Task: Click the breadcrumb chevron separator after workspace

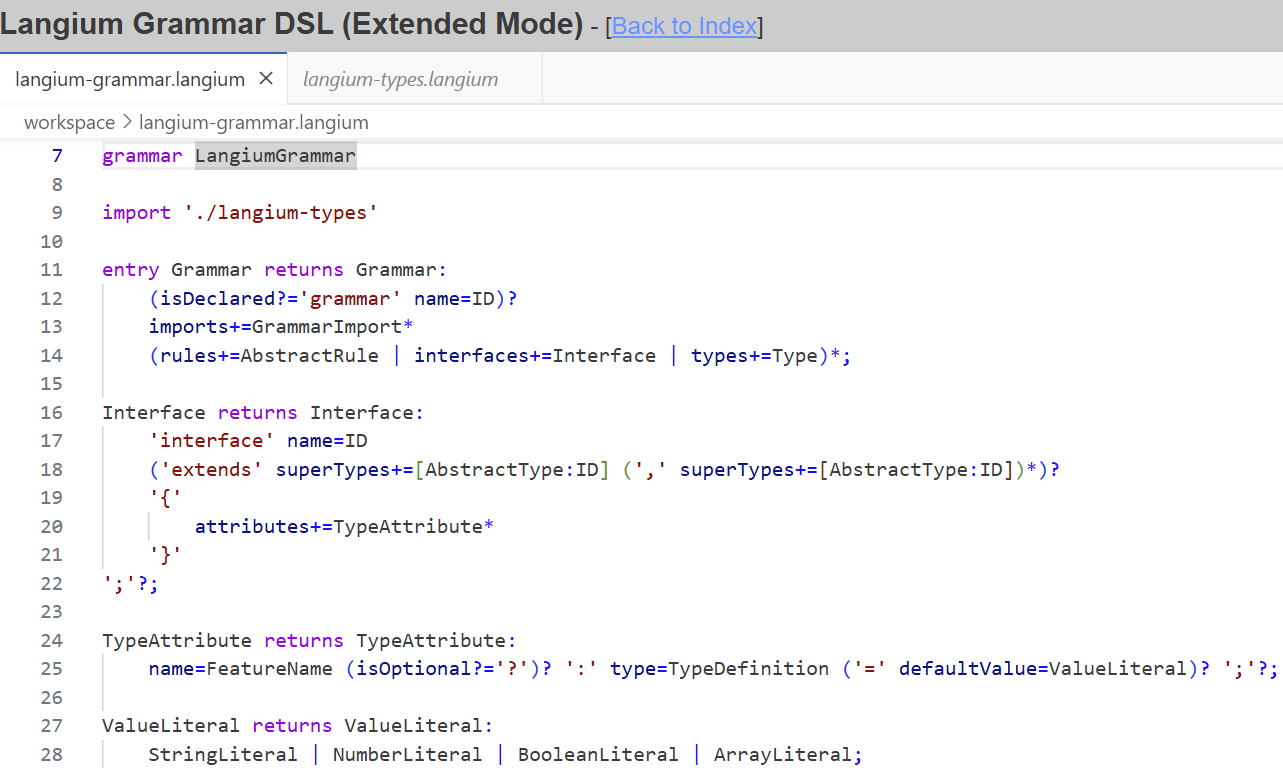Action: pyautogui.click(x=127, y=123)
